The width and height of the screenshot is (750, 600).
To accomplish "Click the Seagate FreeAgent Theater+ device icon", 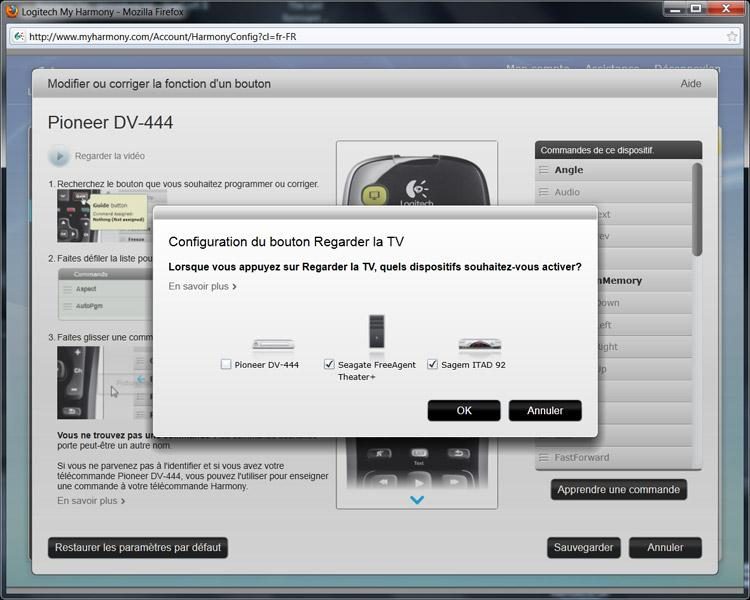I will pos(377,332).
